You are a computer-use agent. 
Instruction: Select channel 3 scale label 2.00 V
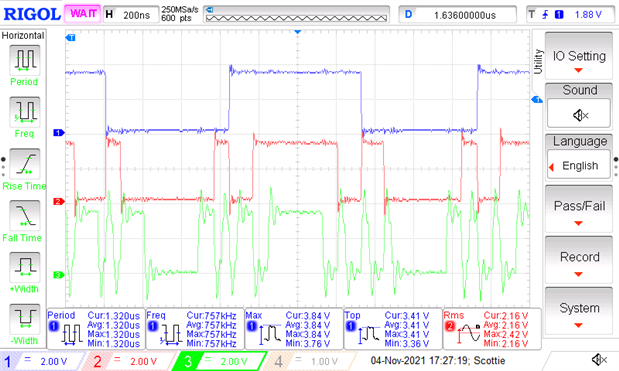pyautogui.click(x=234, y=361)
